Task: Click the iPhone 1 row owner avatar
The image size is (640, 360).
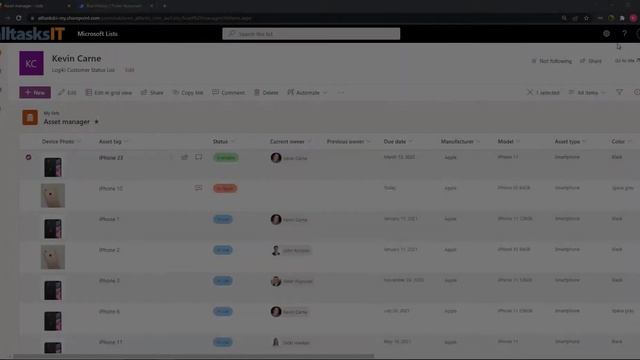Action: tap(276, 219)
